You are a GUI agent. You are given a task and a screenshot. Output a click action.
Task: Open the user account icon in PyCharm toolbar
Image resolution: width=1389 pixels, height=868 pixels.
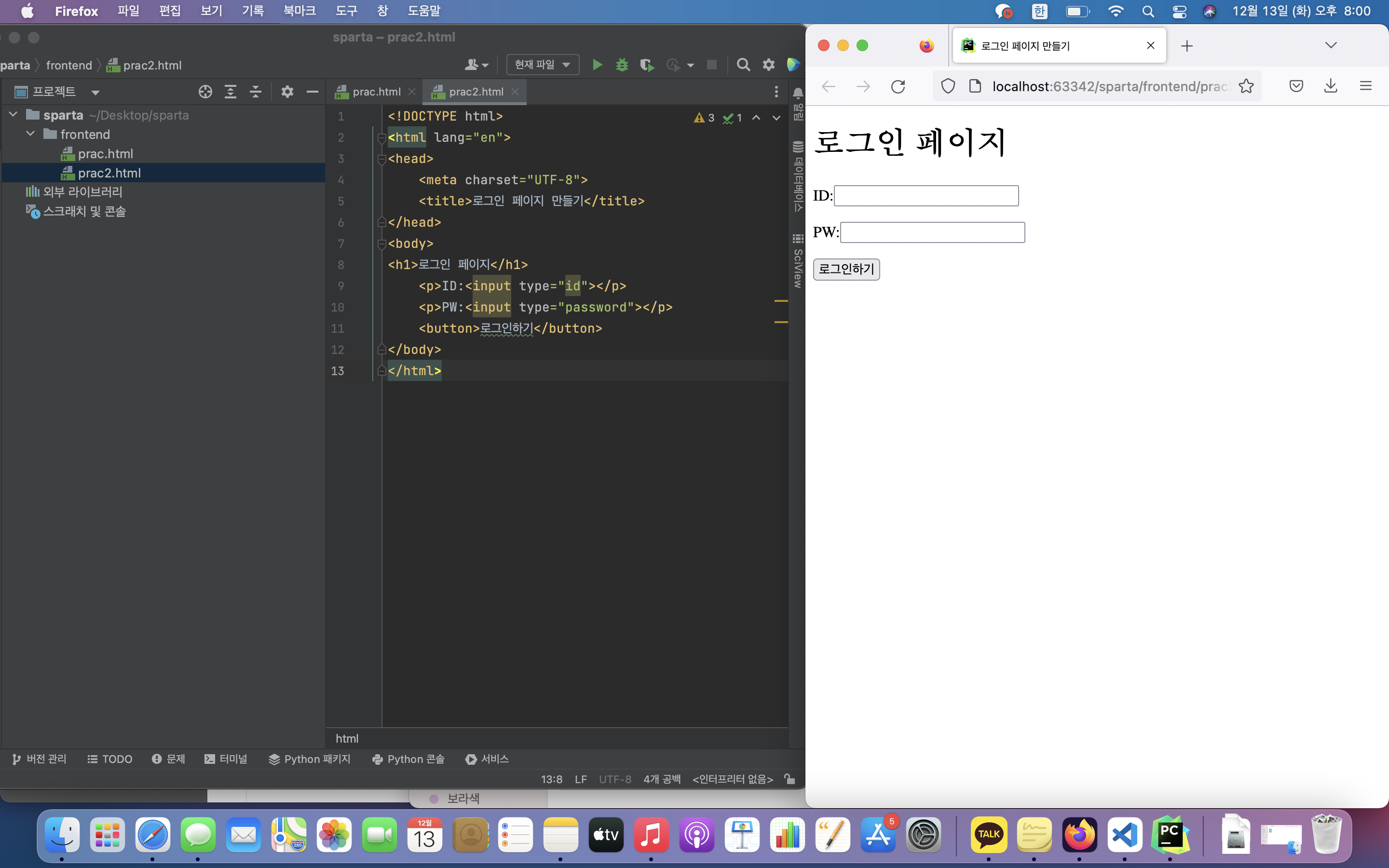[476, 64]
